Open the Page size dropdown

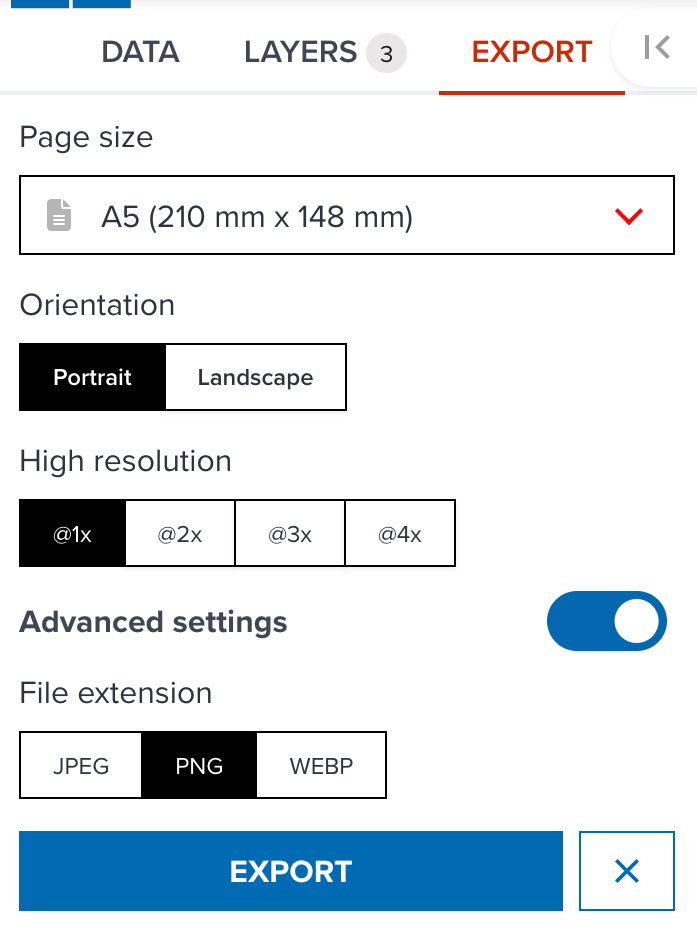coord(346,215)
